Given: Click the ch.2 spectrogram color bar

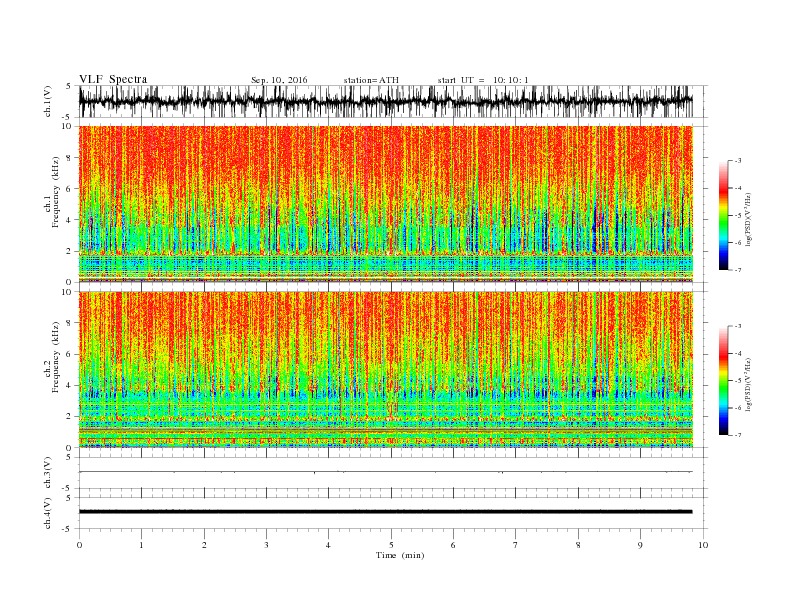Looking at the screenshot, I should (723, 381).
